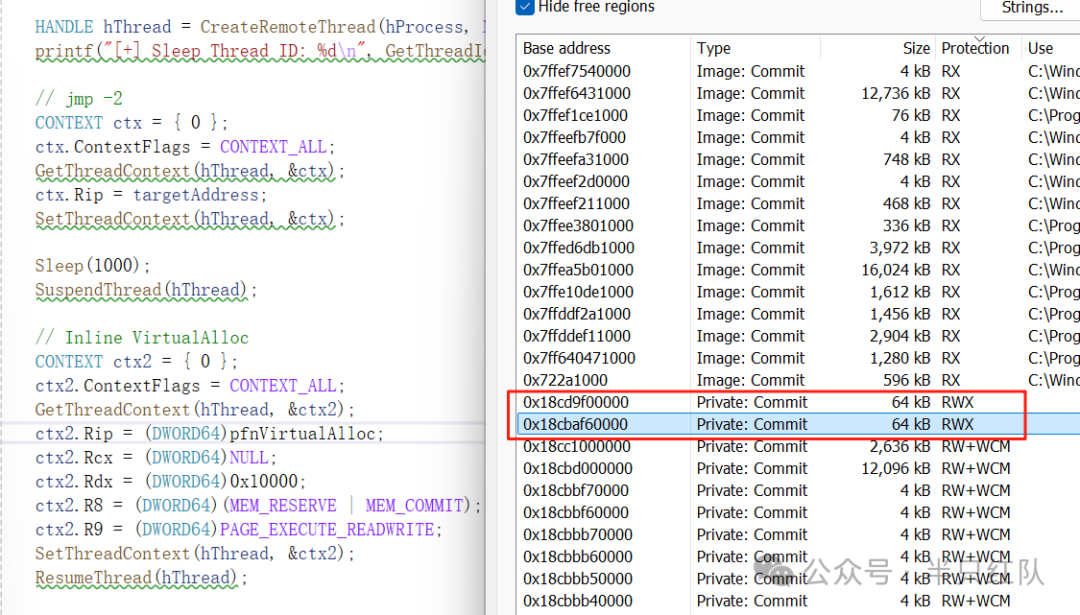The height and width of the screenshot is (615, 1080).
Task: Select the 0x18cc1000000 2,636 kB row
Action: pos(798,446)
